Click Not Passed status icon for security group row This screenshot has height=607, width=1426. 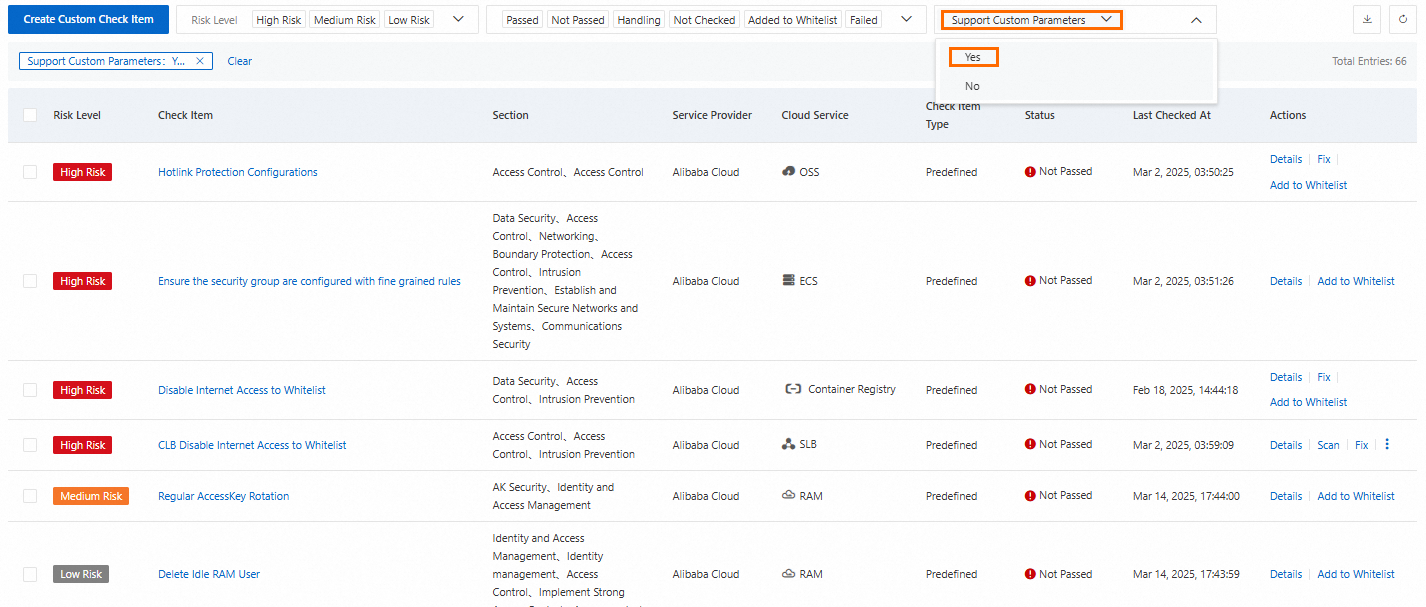pyautogui.click(x=1030, y=281)
